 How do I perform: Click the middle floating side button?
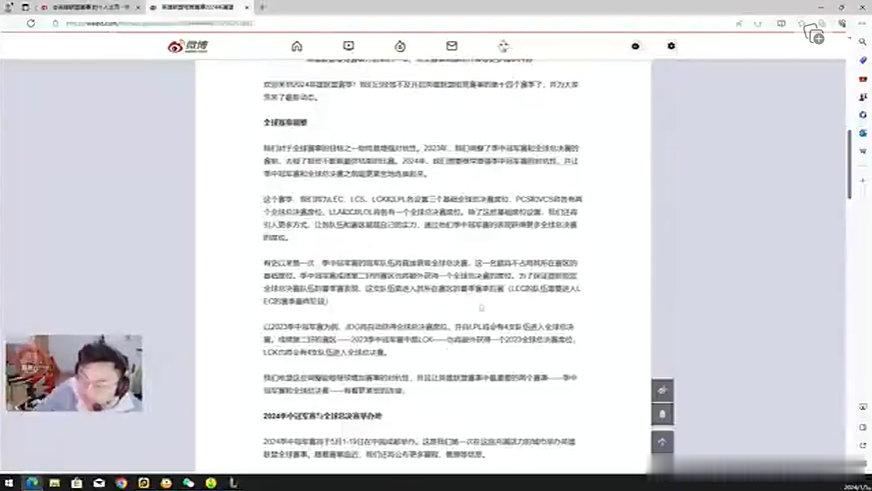click(662, 414)
